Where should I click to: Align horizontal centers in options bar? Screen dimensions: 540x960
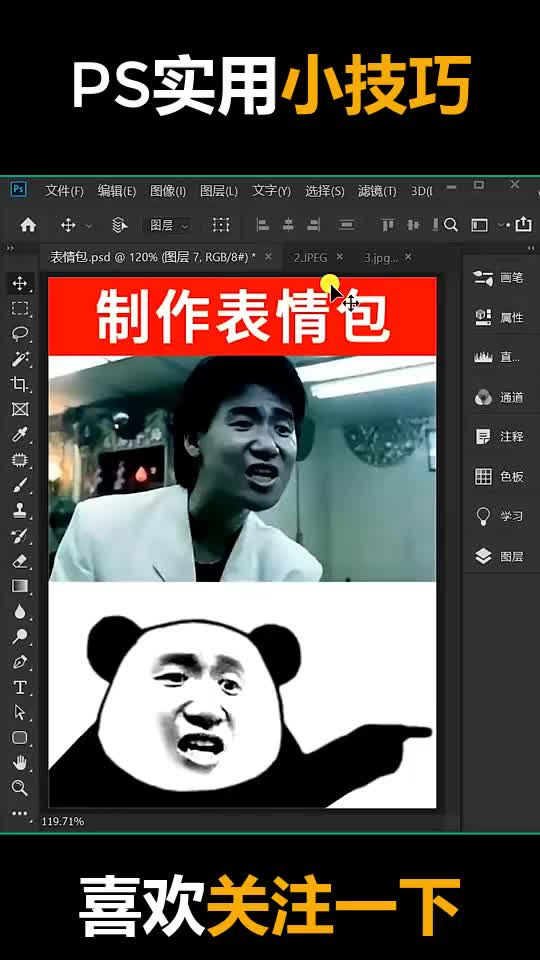[288, 225]
